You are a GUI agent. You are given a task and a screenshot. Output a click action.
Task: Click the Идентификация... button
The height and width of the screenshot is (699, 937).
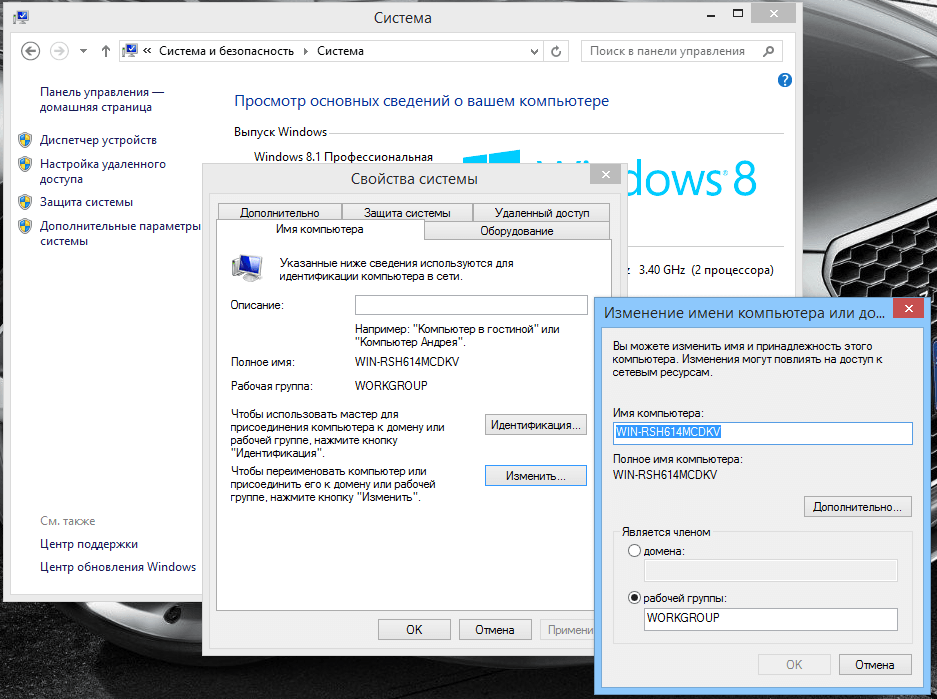coord(535,425)
